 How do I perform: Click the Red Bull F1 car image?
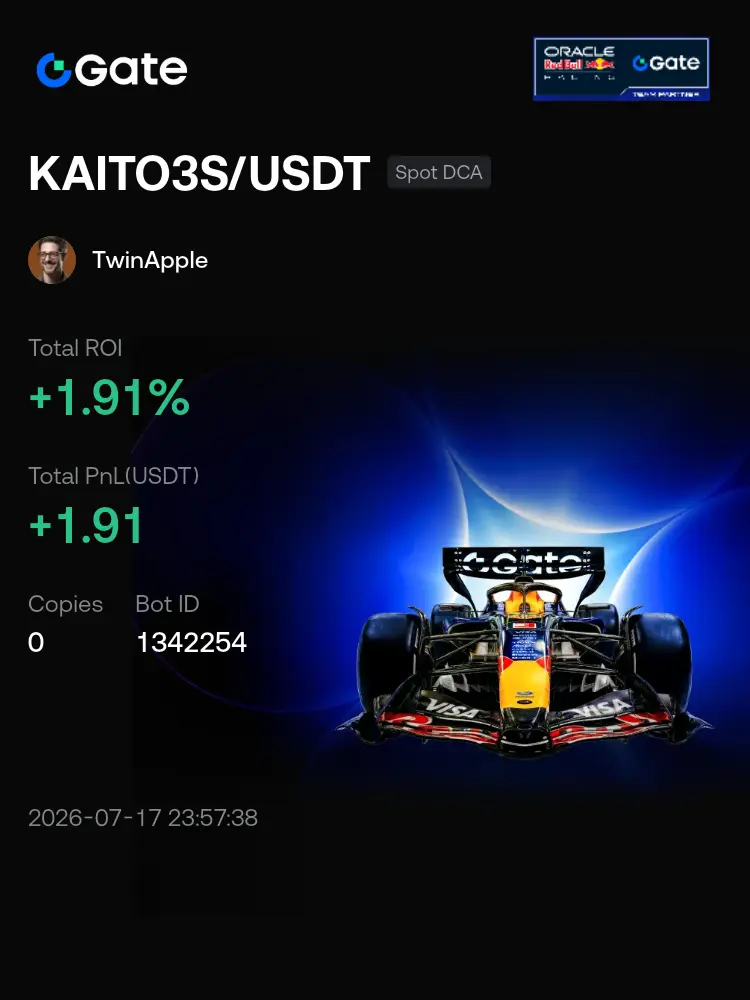(x=523, y=652)
